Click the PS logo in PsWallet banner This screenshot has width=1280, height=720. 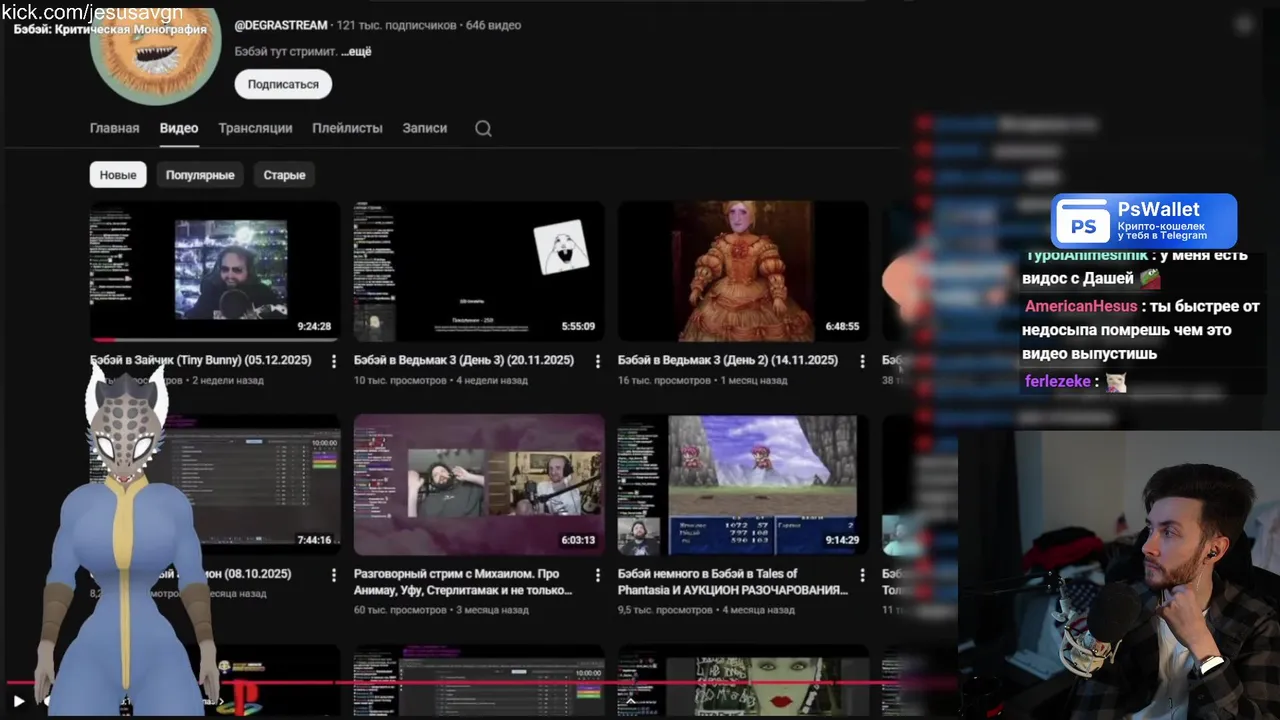coord(1084,226)
